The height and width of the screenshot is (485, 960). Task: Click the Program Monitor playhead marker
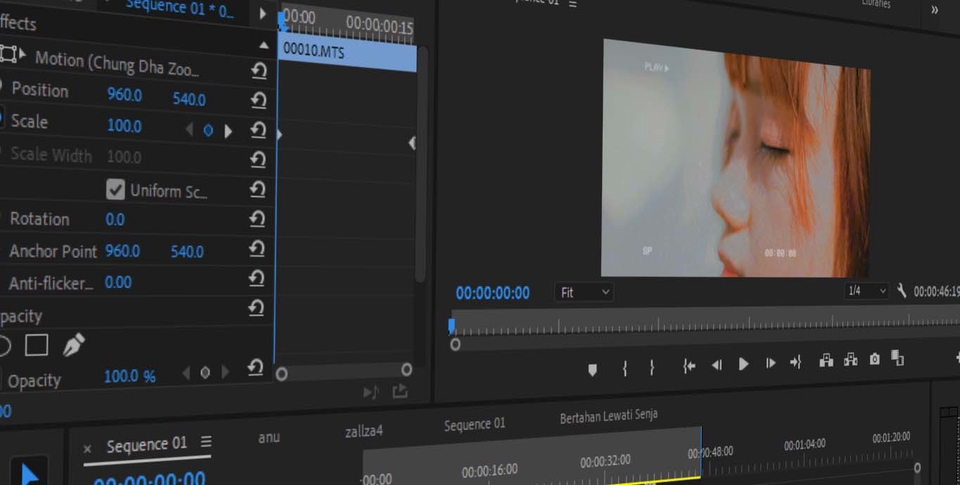click(451, 325)
